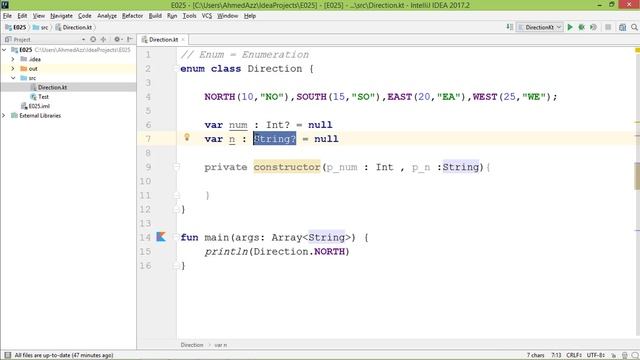Click 'var n' in editor breadcrumb
Viewport: 640px width, 360px height.
click(x=221, y=345)
